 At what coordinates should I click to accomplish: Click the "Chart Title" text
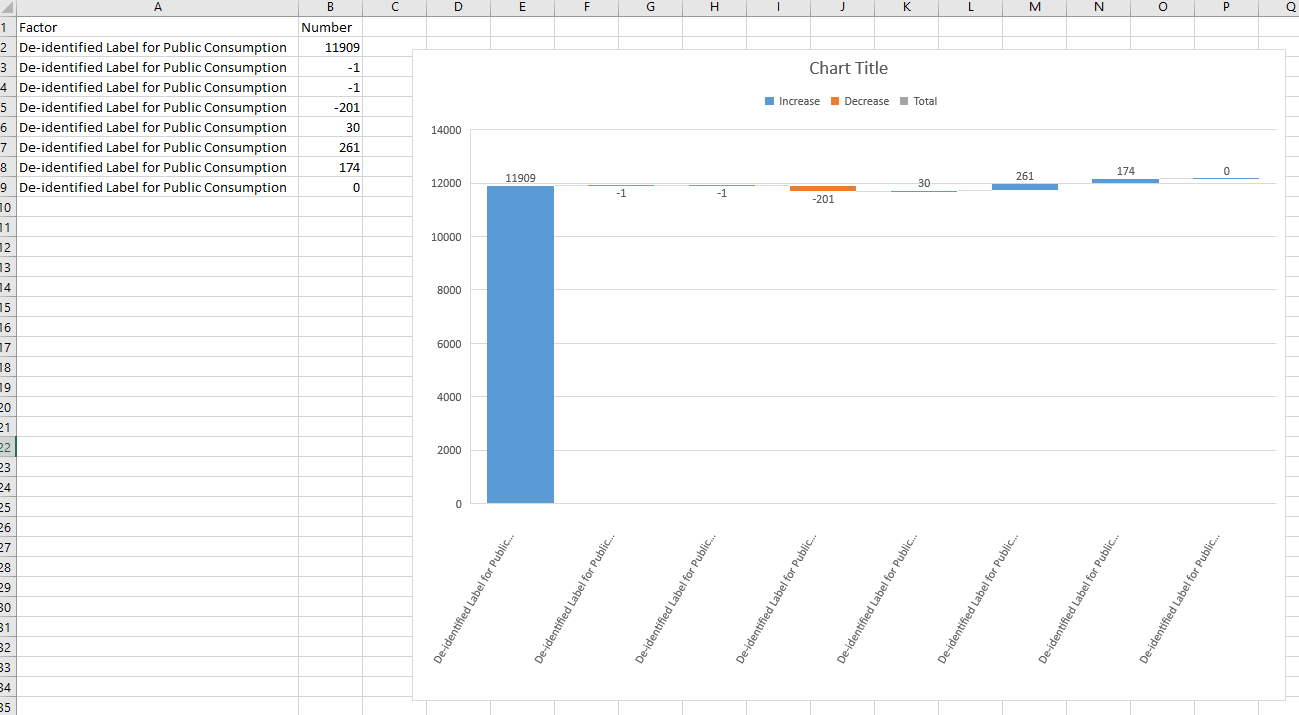(x=848, y=68)
